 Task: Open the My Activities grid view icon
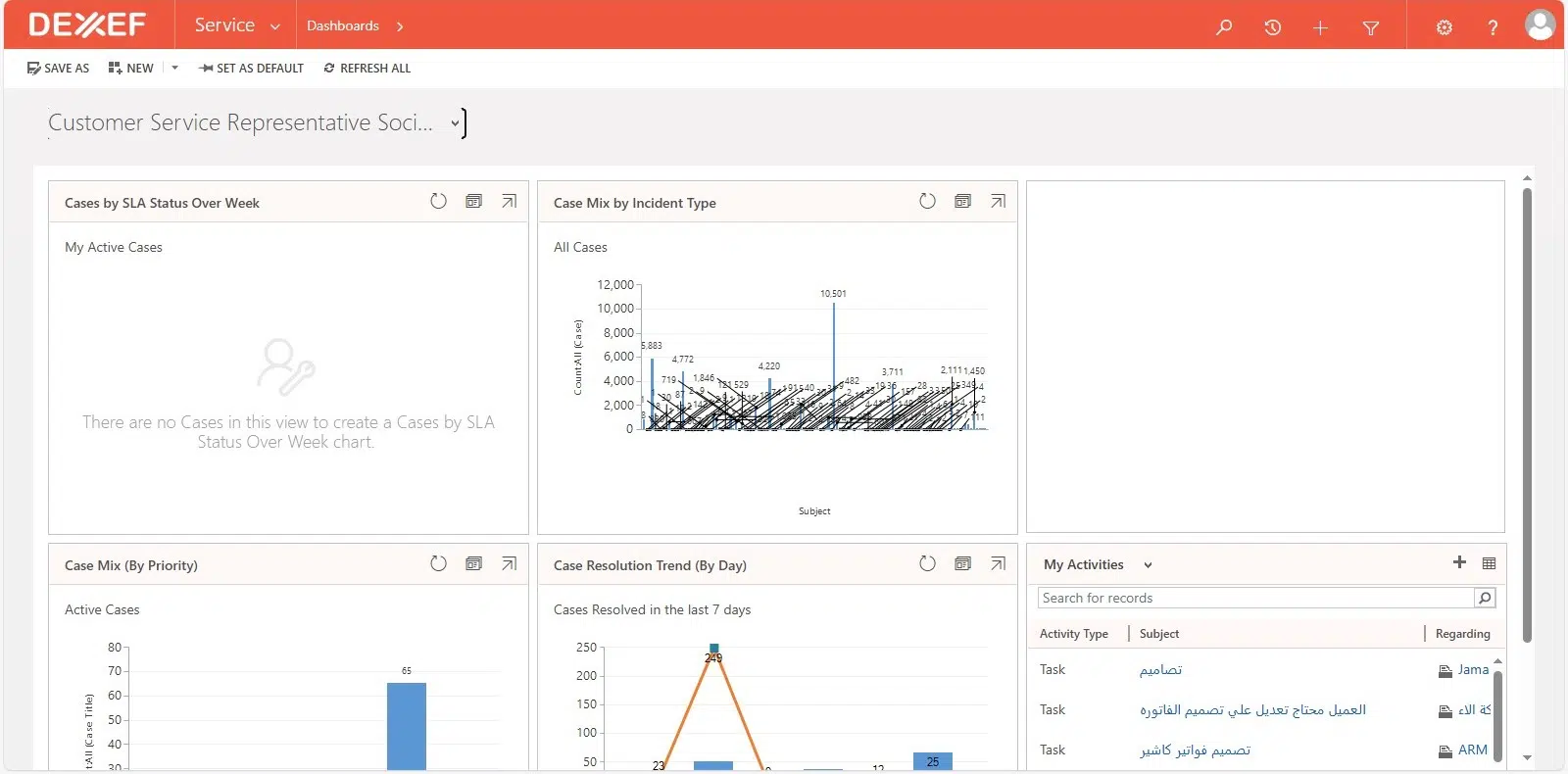(x=1489, y=563)
